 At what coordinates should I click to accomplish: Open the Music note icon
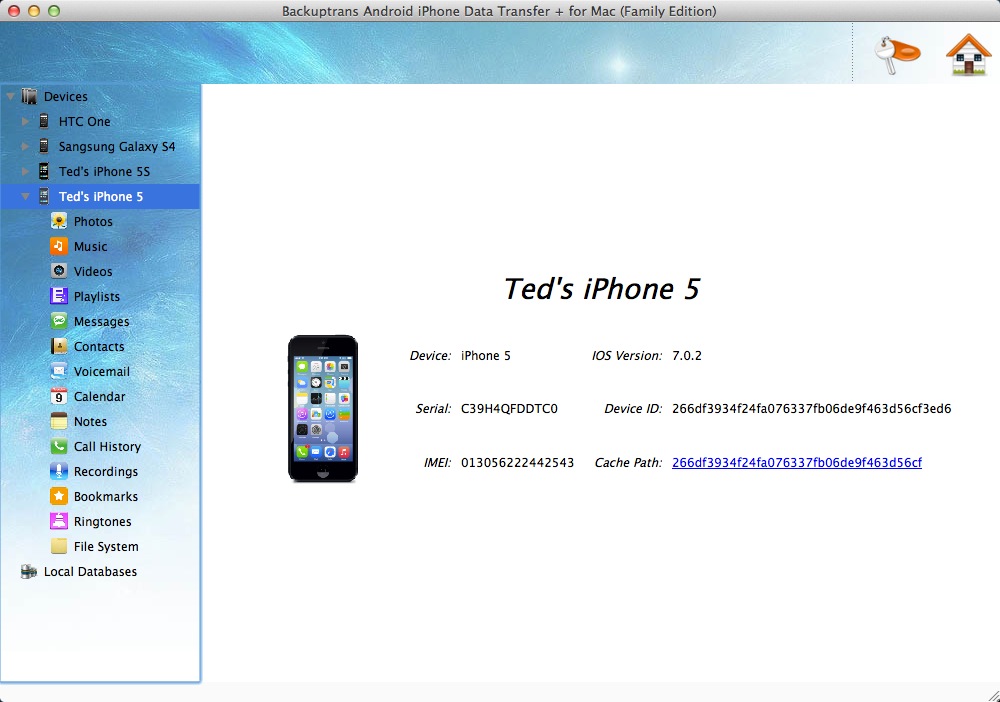tap(59, 246)
